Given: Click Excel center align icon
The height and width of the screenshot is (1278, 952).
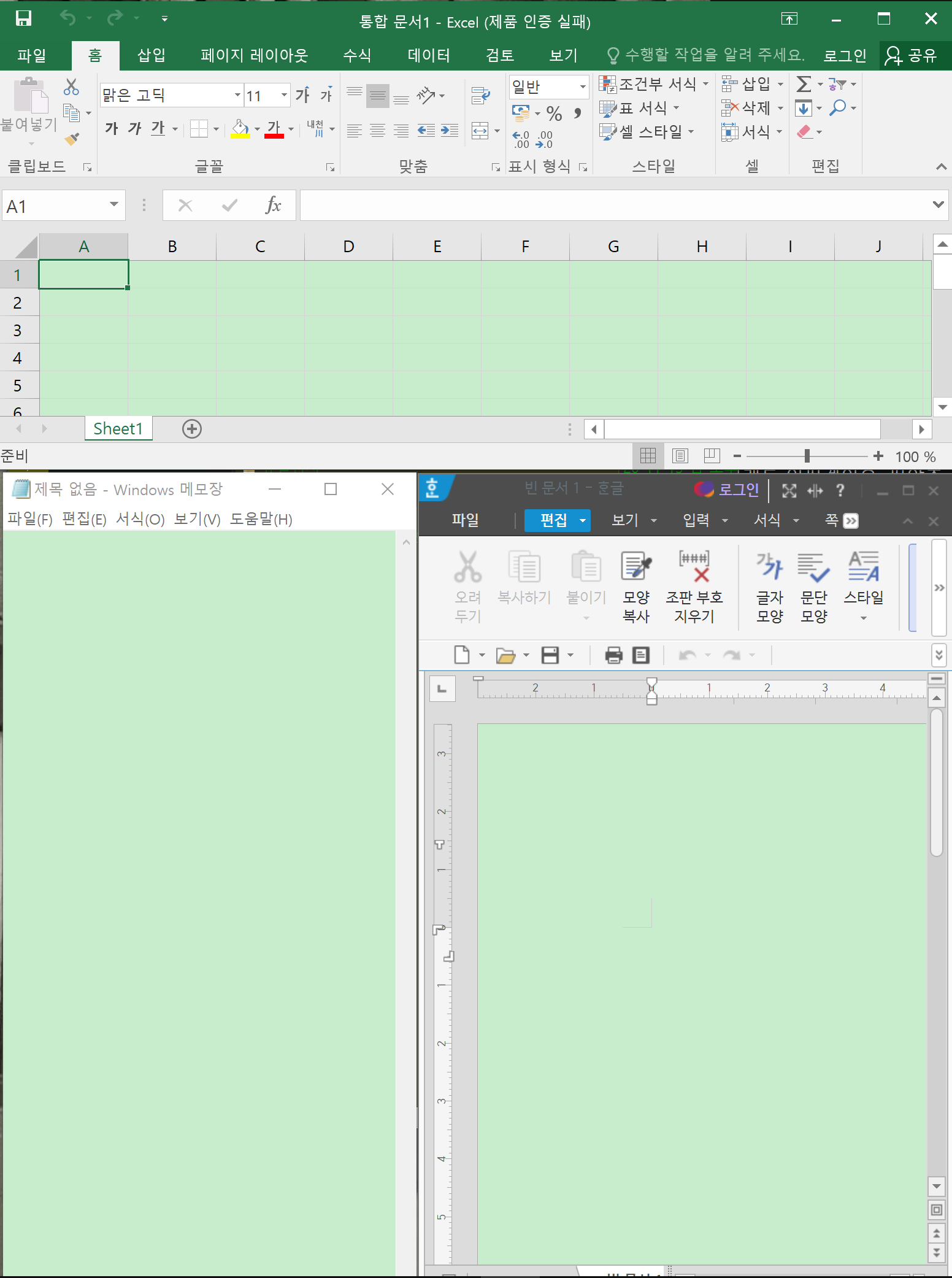Looking at the screenshot, I should 378,131.
